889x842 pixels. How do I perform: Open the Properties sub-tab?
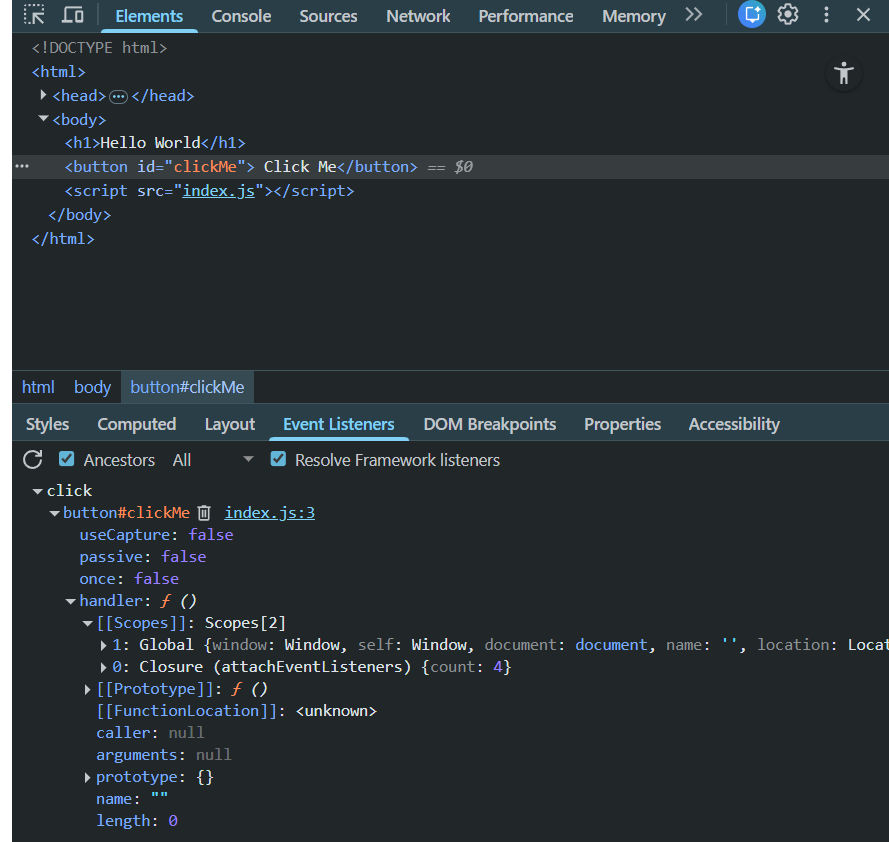click(622, 424)
